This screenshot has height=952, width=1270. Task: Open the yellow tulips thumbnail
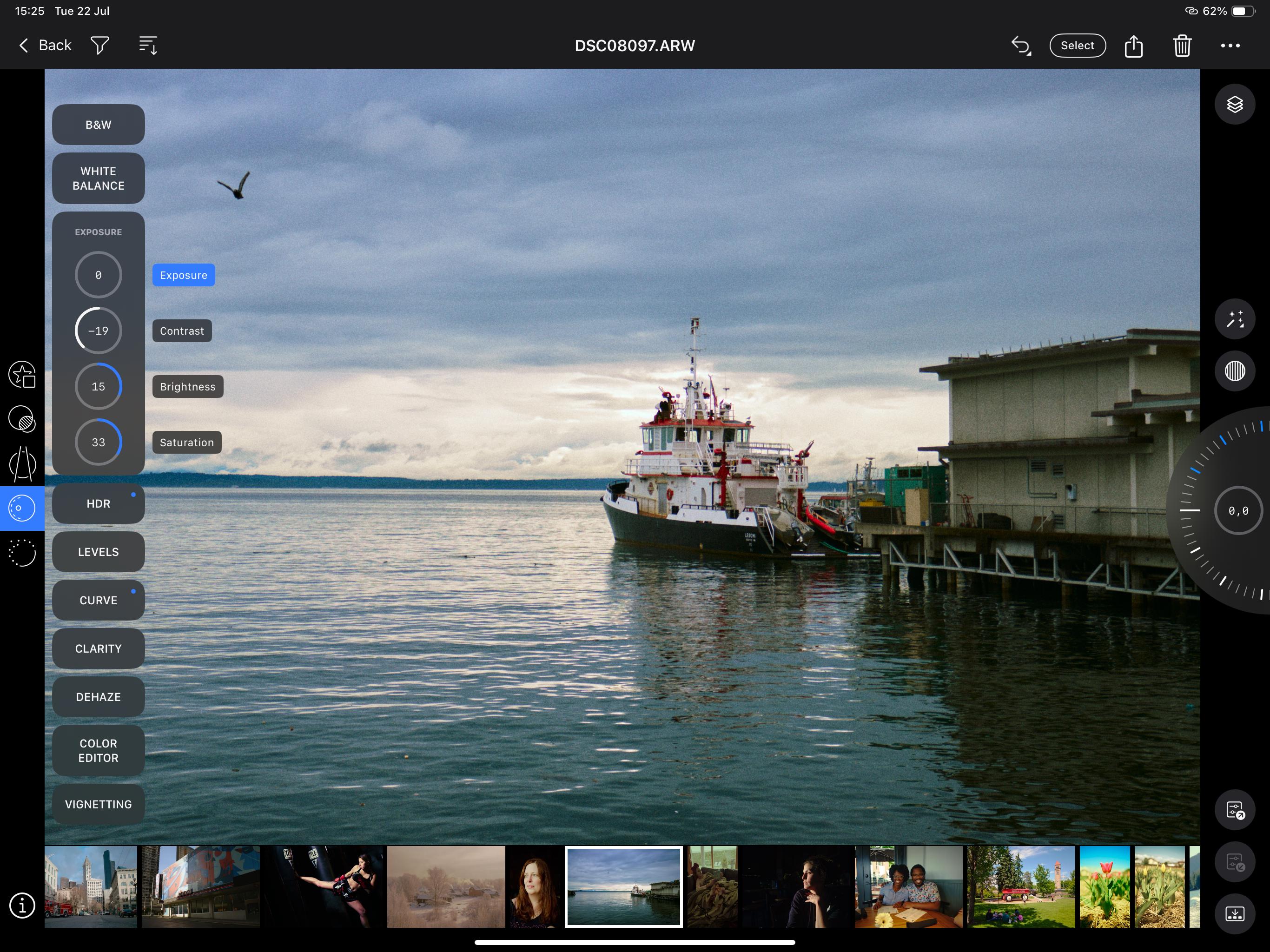tap(1160, 886)
